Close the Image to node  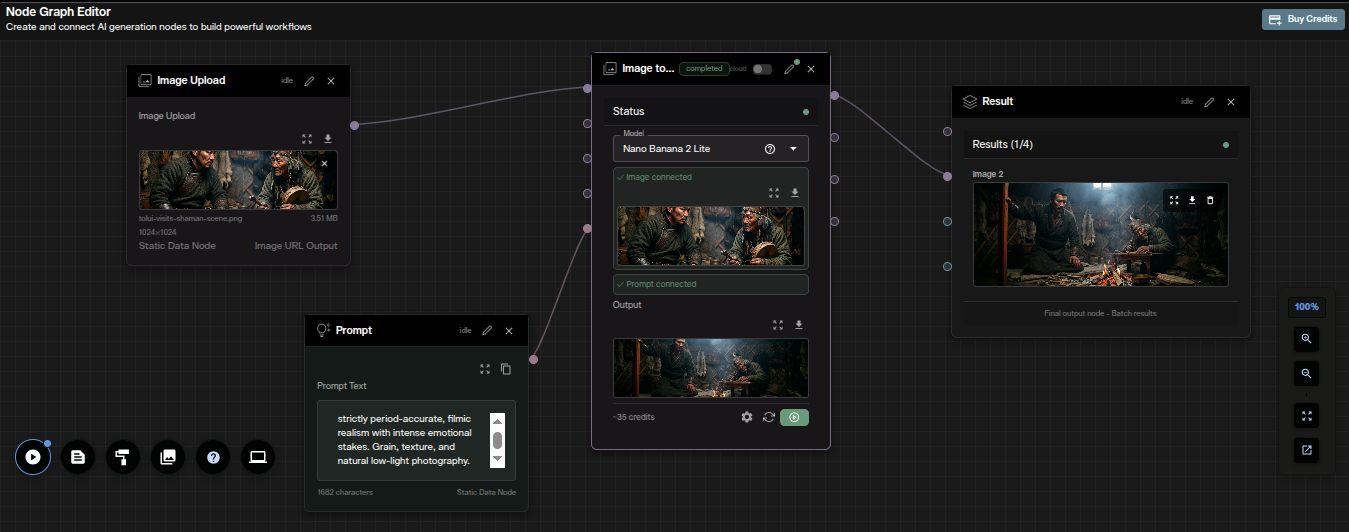[811, 69]
